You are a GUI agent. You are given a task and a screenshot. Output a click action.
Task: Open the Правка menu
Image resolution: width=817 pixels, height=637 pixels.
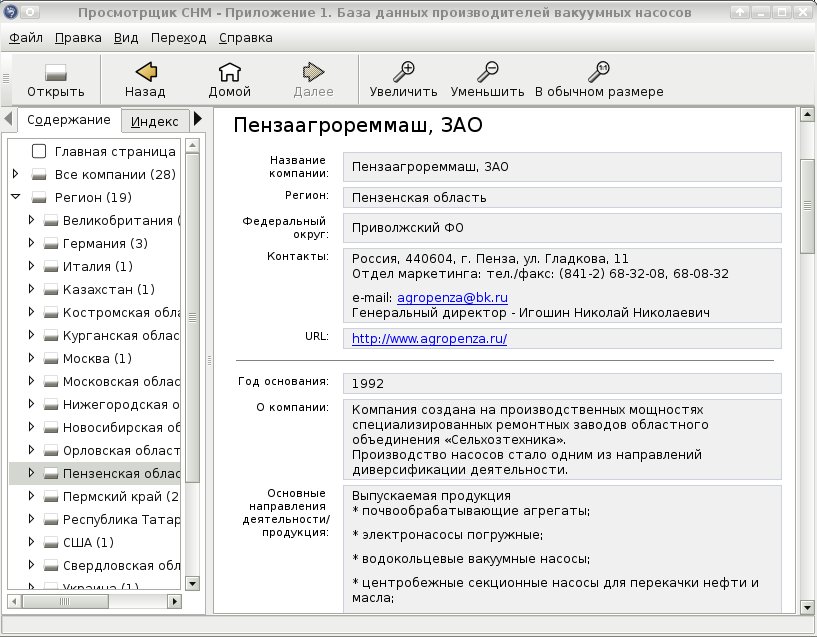pyautogui.click(x=78, y=38)
